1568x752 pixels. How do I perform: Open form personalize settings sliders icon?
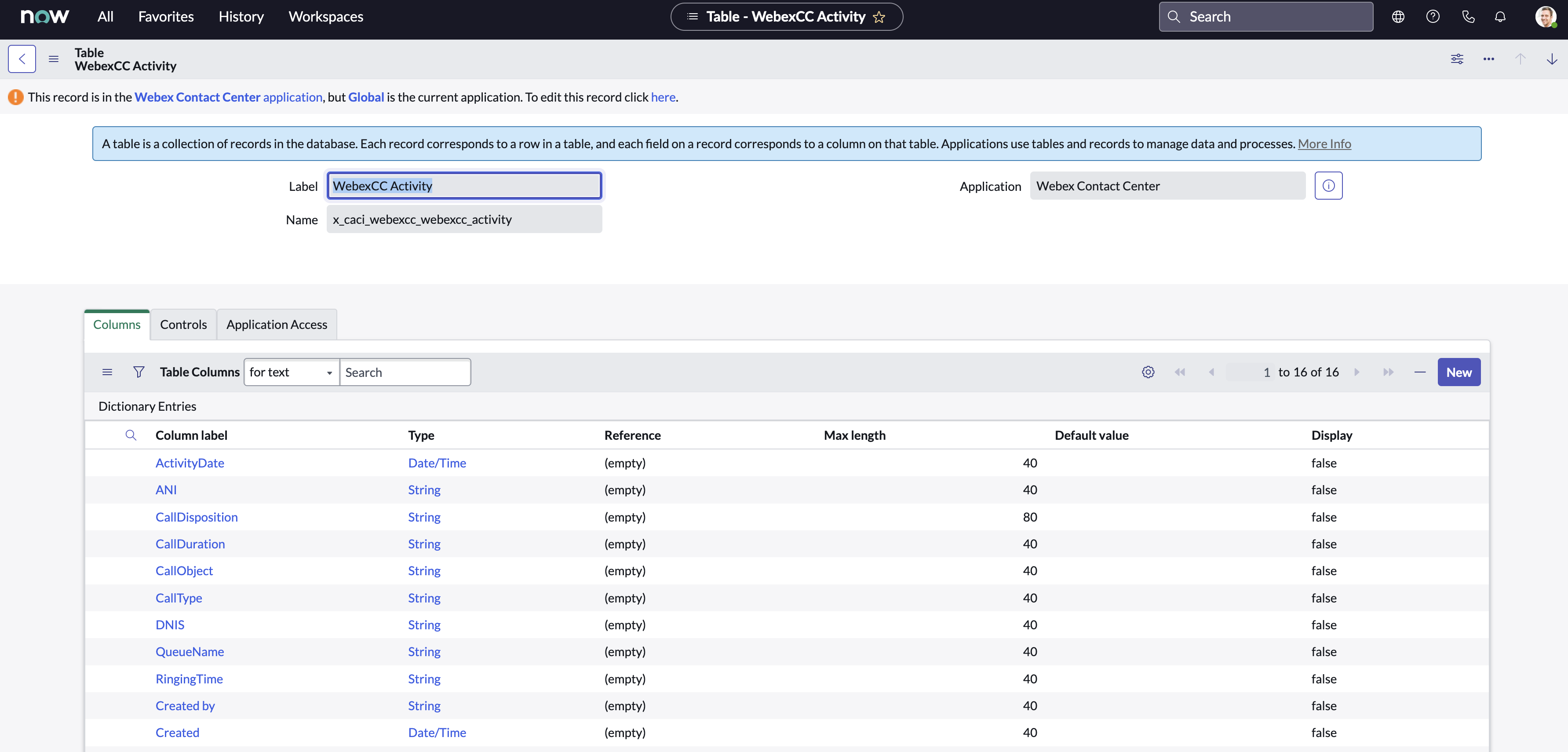click(x=1457, y=59)
